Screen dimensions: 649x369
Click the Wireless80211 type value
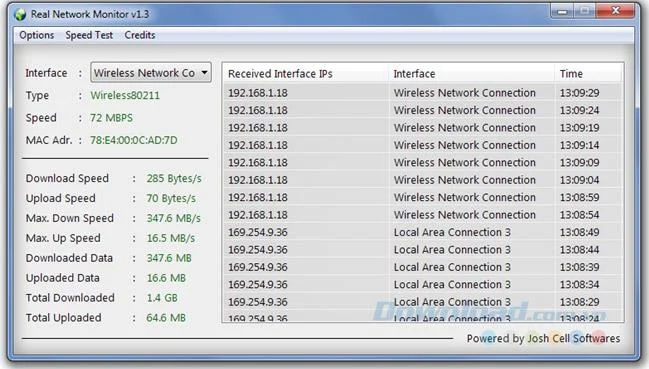pos(125,96)
